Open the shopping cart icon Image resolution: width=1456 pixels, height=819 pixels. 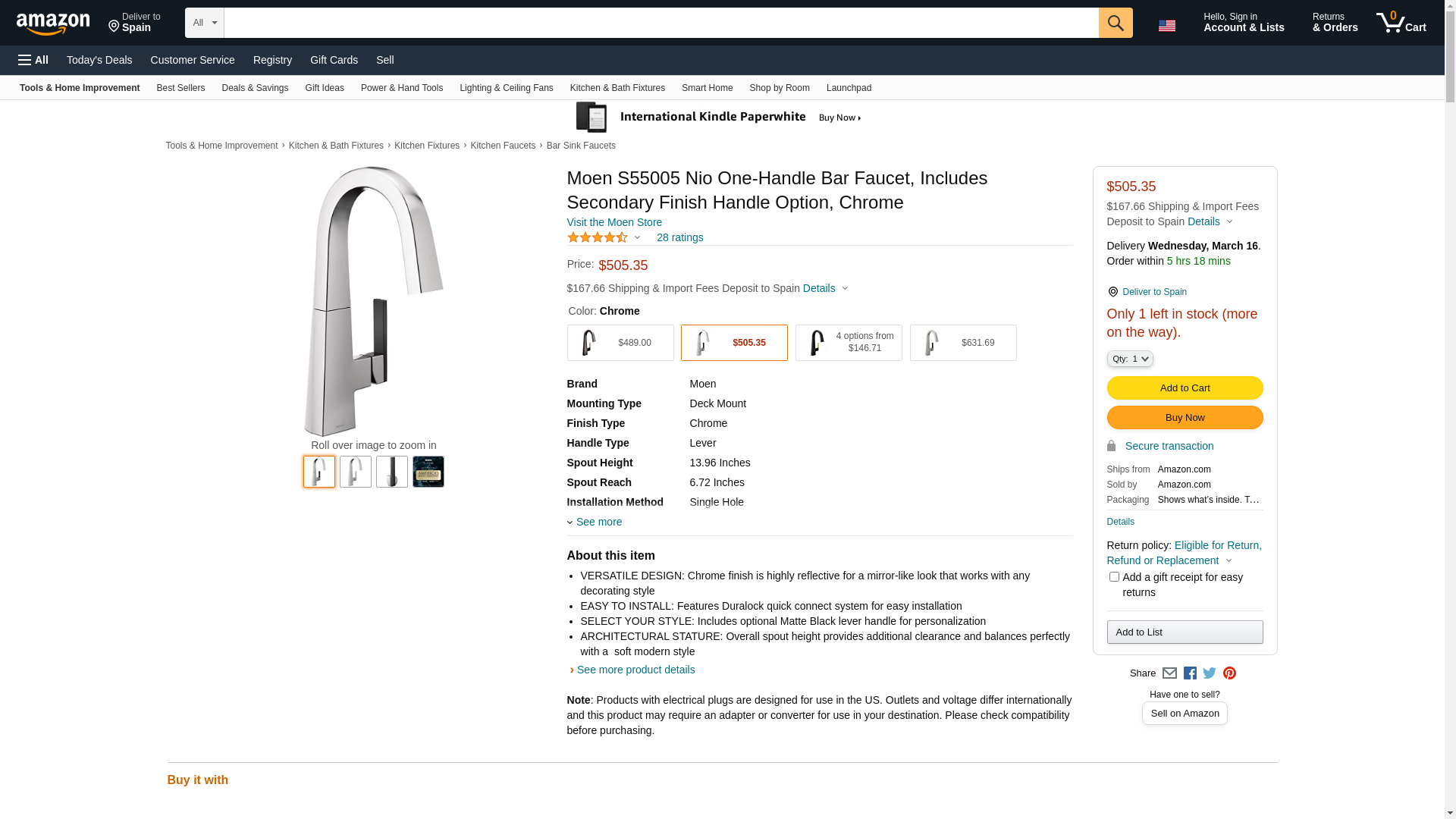(x=1401, y=23)
